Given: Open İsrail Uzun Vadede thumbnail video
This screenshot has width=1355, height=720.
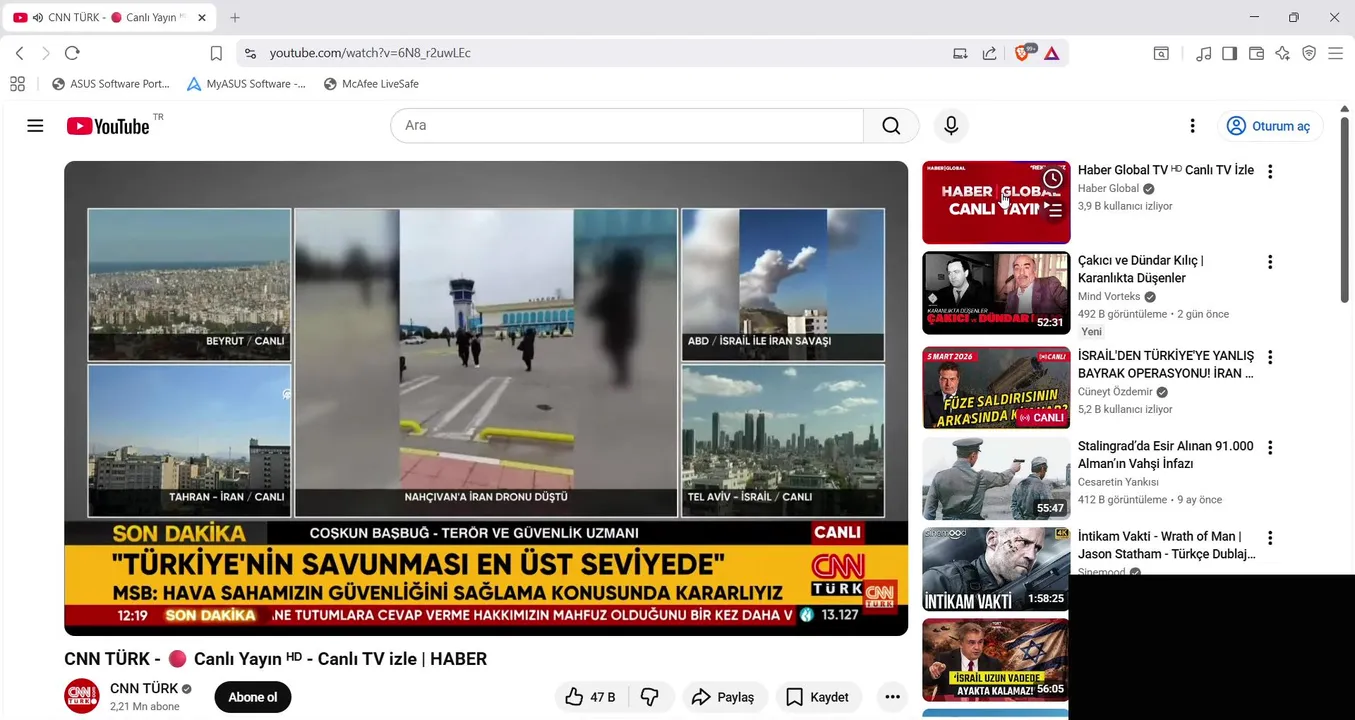Looking at the screenshot, I should pyautogui.click(x=995, y=660).
